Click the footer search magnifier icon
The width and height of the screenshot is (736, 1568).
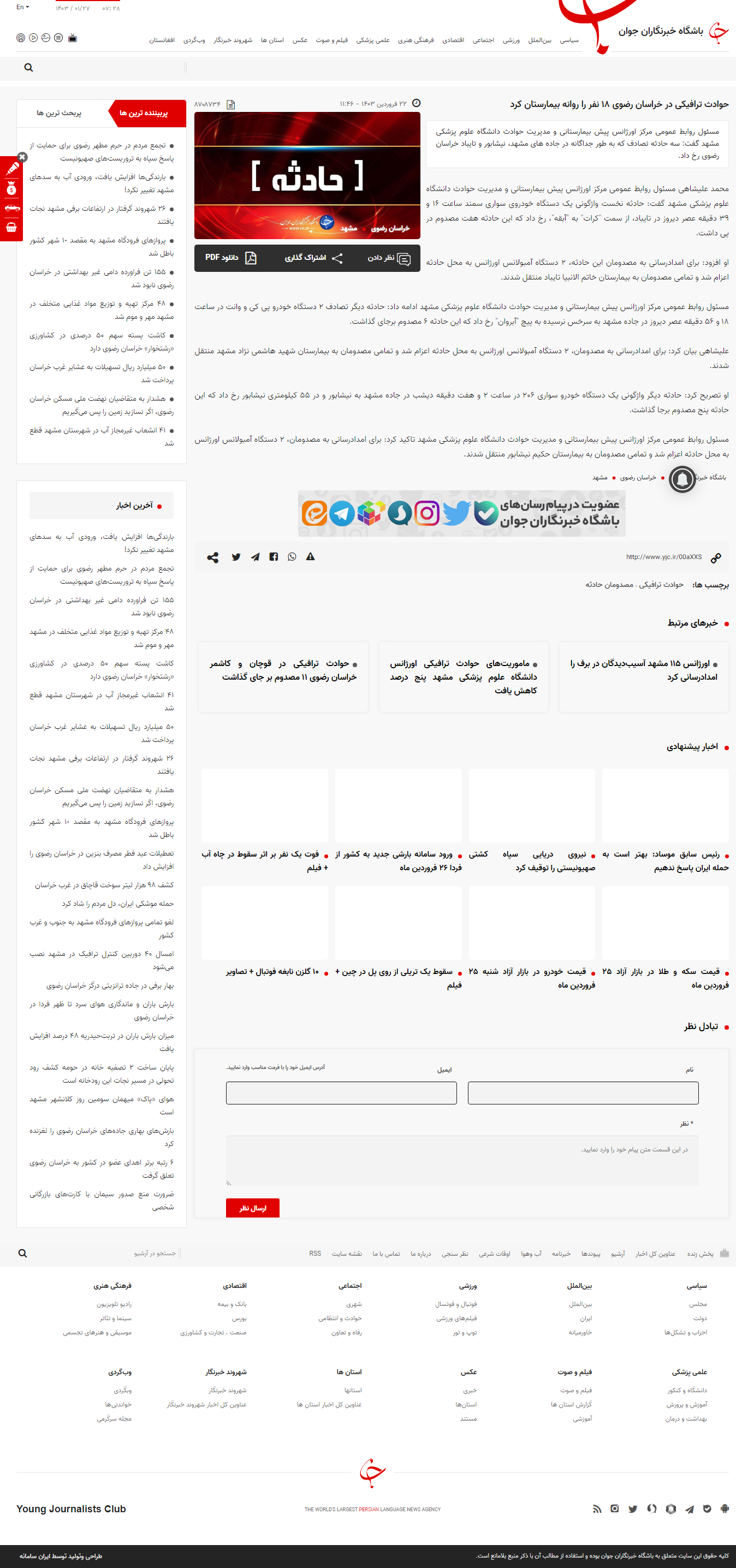(22, 1254)
